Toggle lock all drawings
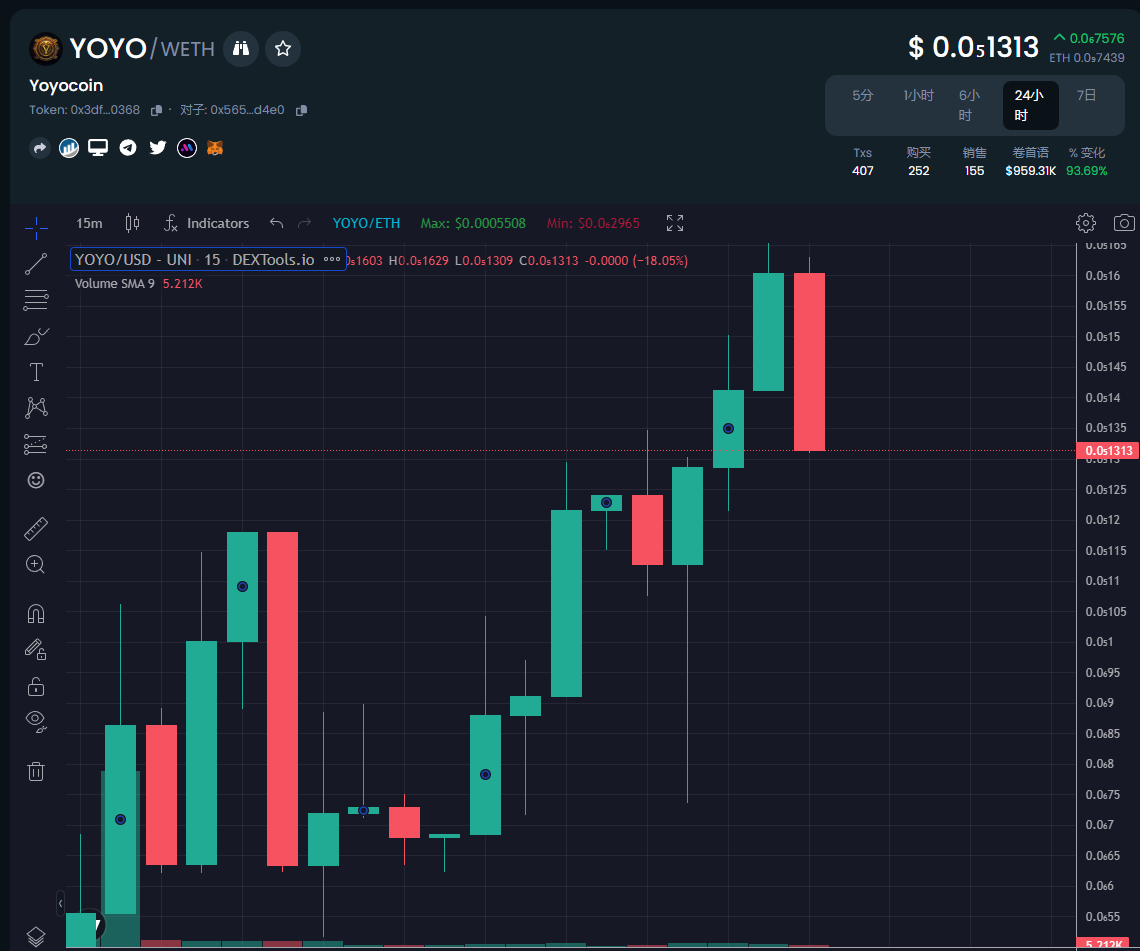The width and height of the screenshot is (1140, 951). coord(36,686)
